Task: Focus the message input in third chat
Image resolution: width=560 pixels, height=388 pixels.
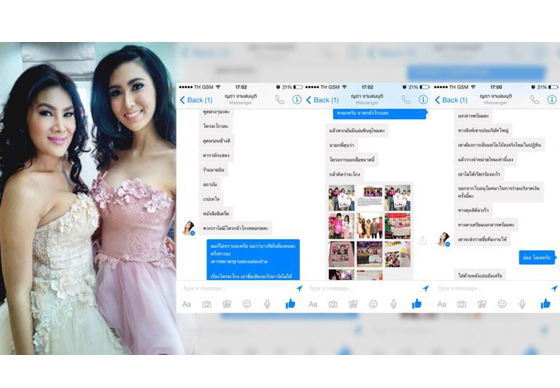Action: pyautogui.click(x=493, y=288)
